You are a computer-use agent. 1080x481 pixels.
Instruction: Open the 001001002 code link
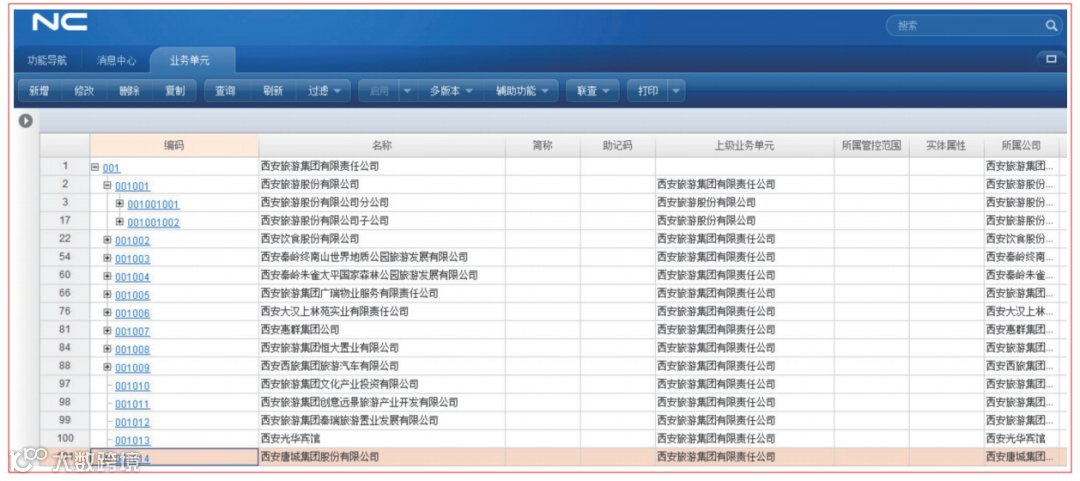coord(154,223)
